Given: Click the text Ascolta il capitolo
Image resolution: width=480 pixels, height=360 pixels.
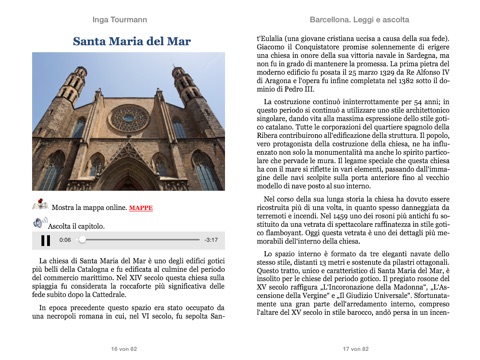Looking at the screenshot, I should 76,226.
